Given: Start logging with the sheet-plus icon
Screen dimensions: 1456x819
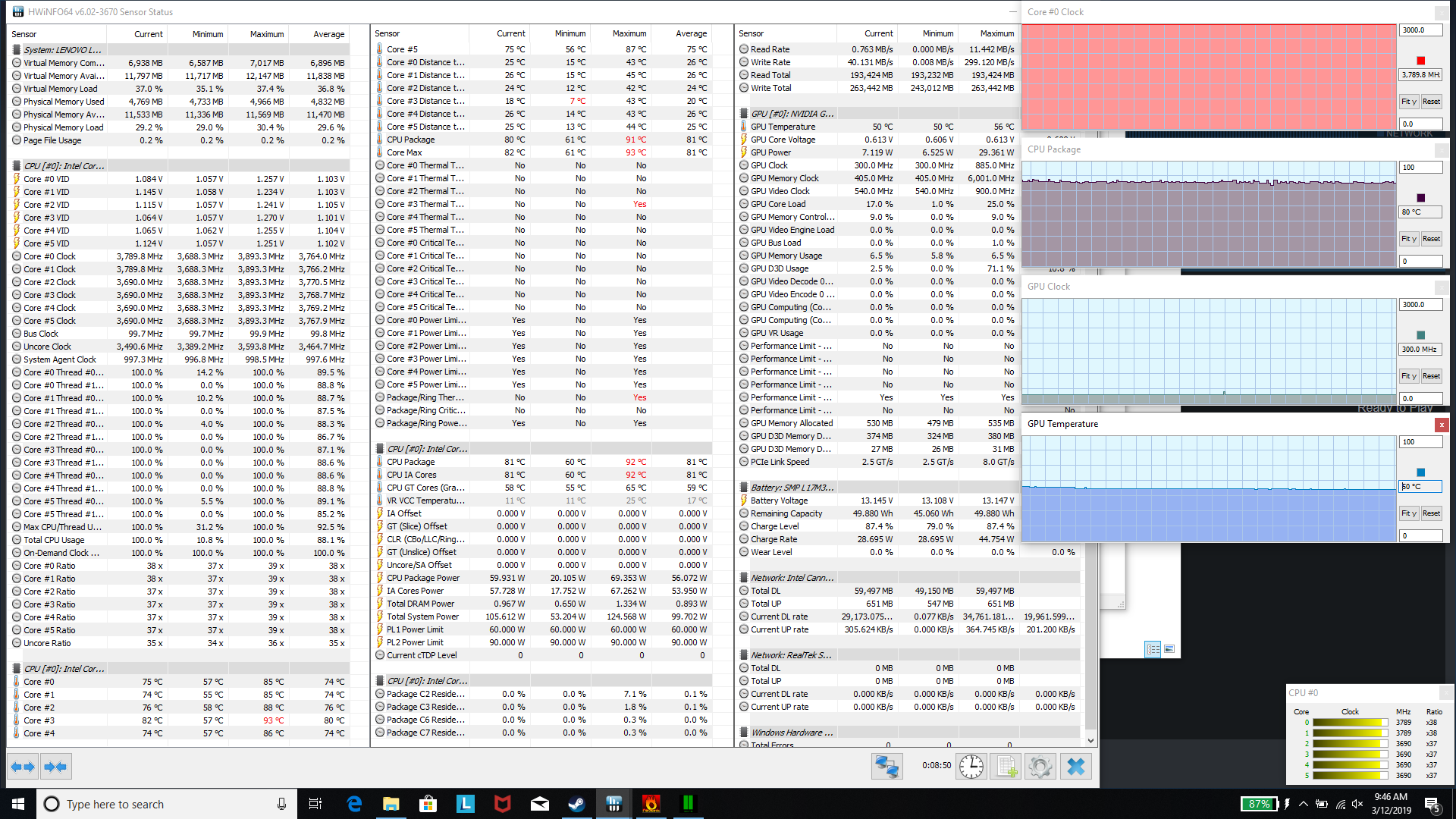Looking at the screenshot, I should tap(1006, 767).
